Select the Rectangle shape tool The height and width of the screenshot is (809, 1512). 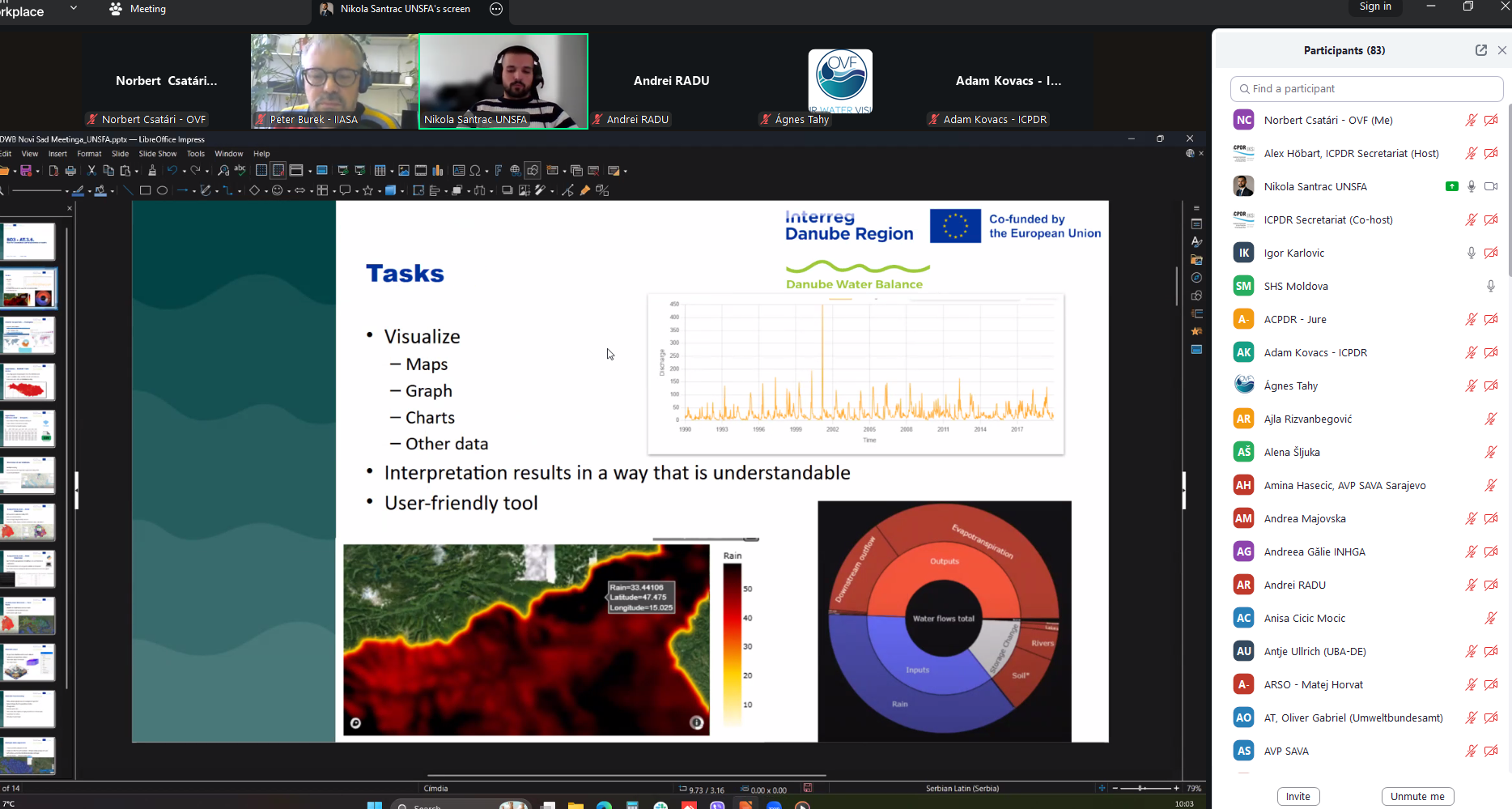point(145,191)
